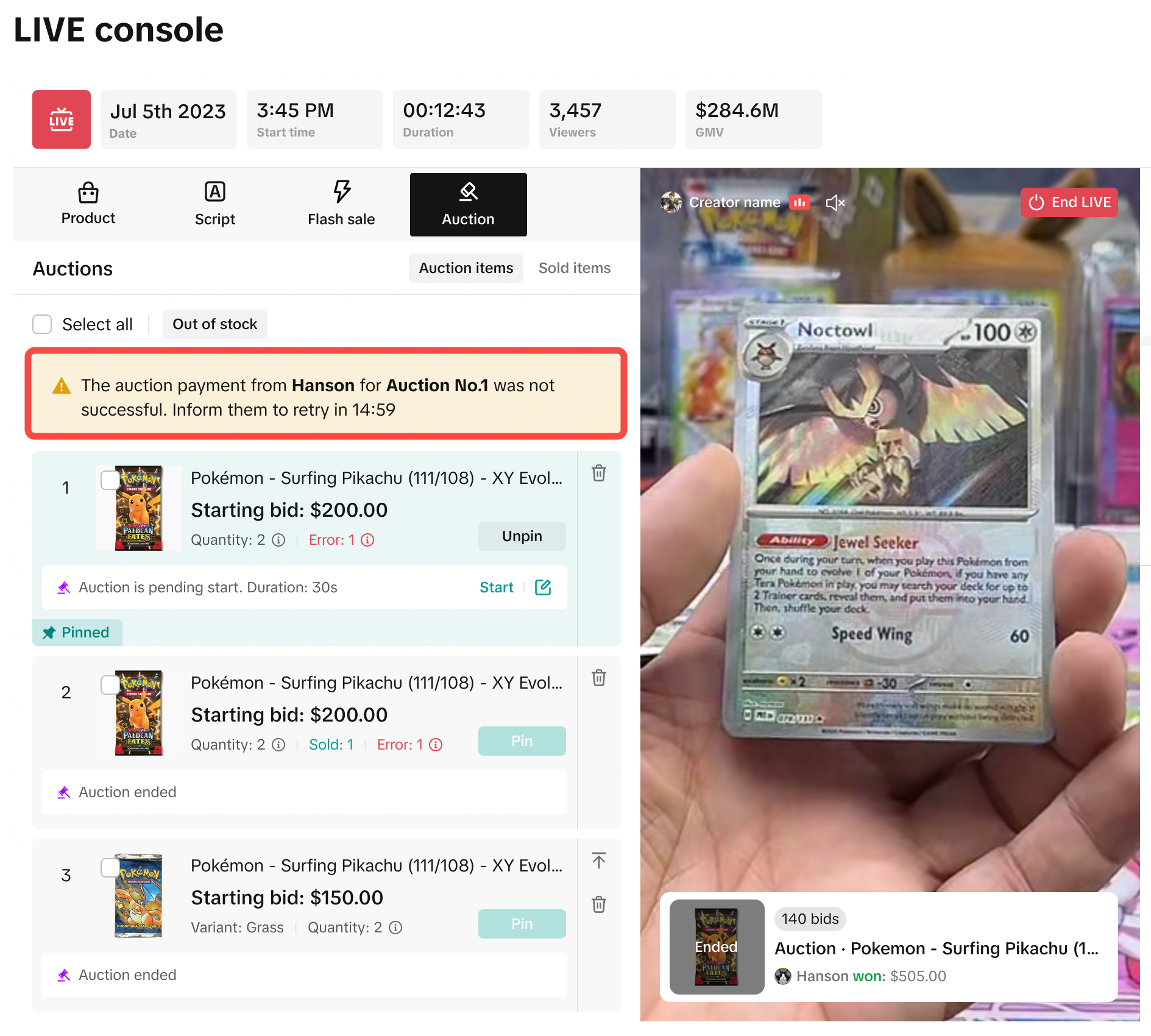The width and height of the screenshot is (1151, 1036).
Task: Click the gavel icon under auction item 3
Action: 64,975
